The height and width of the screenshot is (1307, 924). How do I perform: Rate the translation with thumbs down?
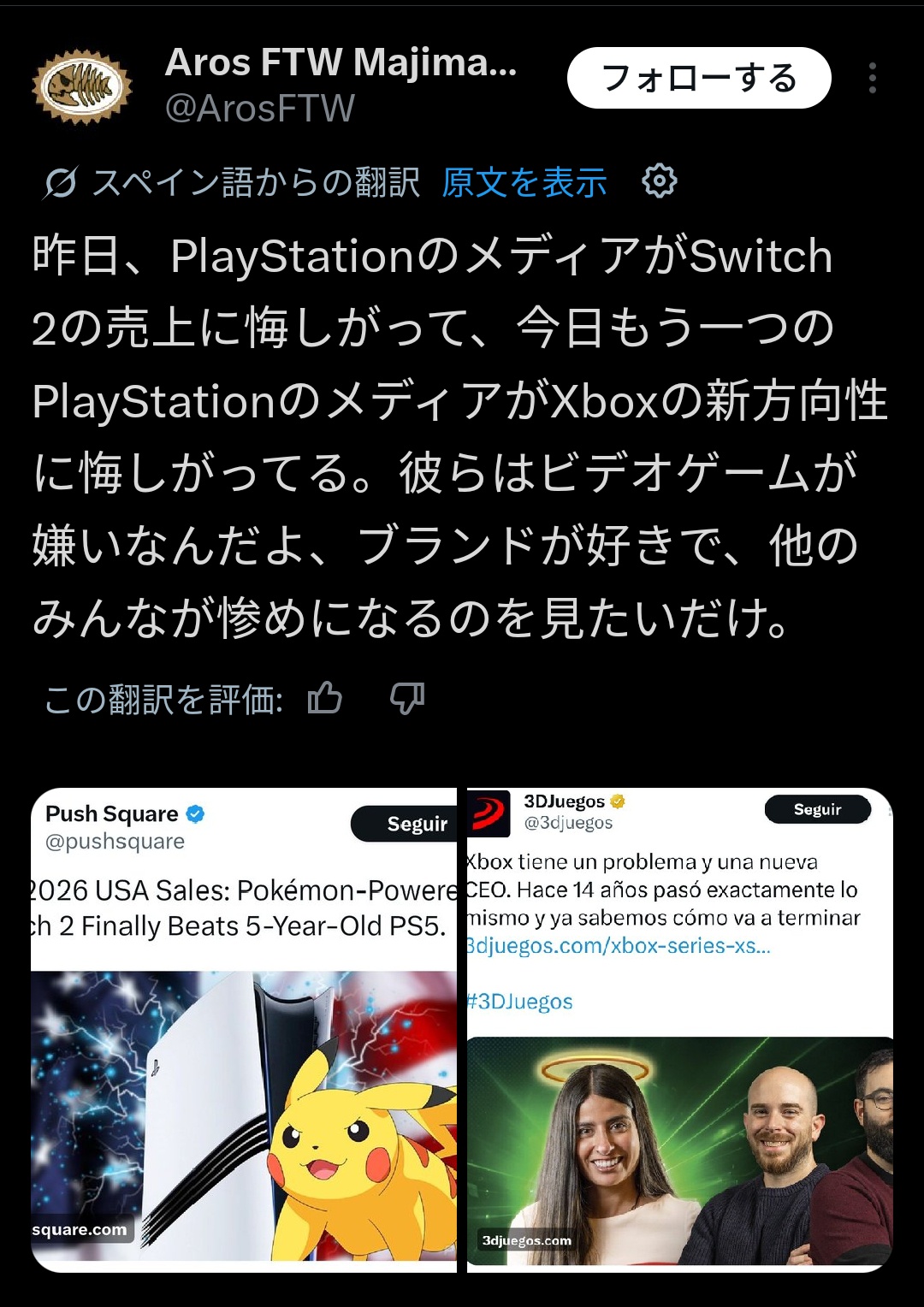[407, 699]
